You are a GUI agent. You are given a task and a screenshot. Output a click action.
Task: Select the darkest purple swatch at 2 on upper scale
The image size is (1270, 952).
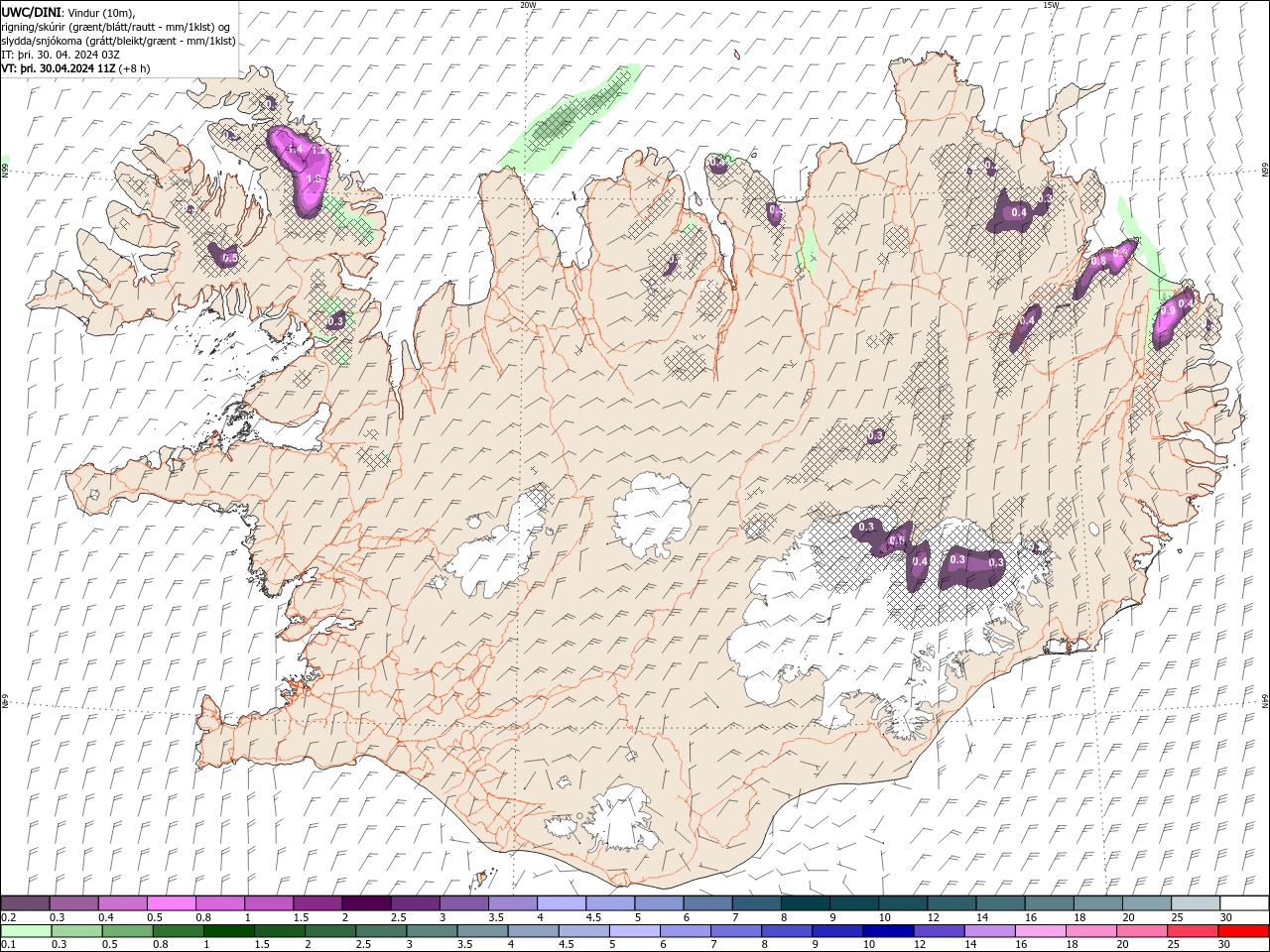tap(365, 903)
